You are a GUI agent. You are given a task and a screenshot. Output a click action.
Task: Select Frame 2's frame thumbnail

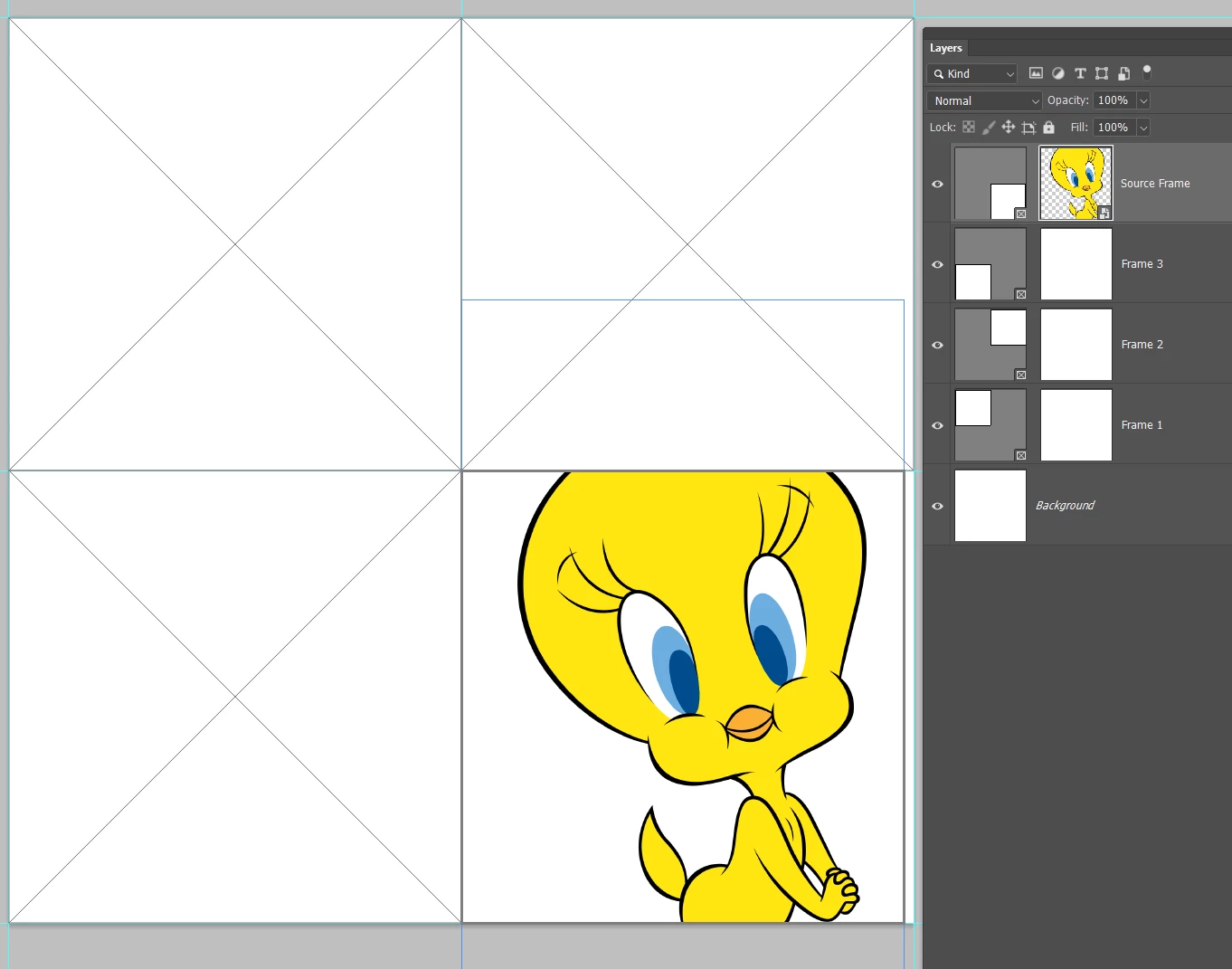pyautogui.click(x=990, y=345)
